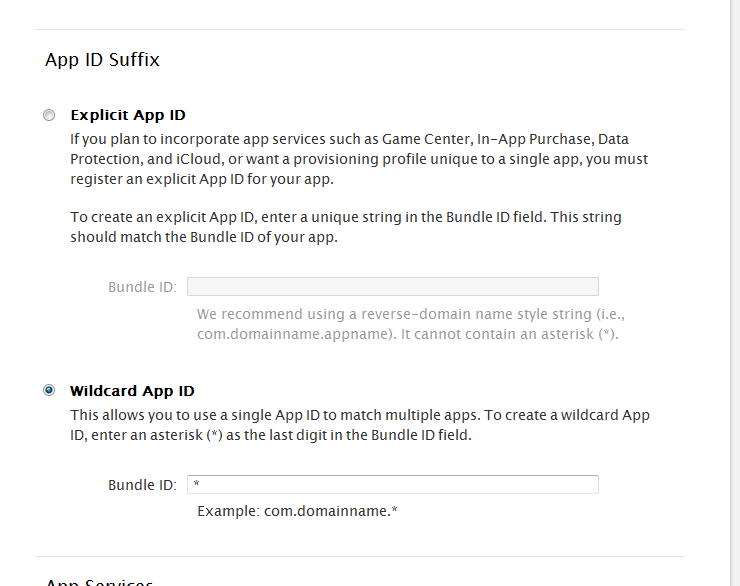Select the Wildcard App ID radio button
Image resolution: width=740 pixels, height=586 pixels.
[49, 390]
